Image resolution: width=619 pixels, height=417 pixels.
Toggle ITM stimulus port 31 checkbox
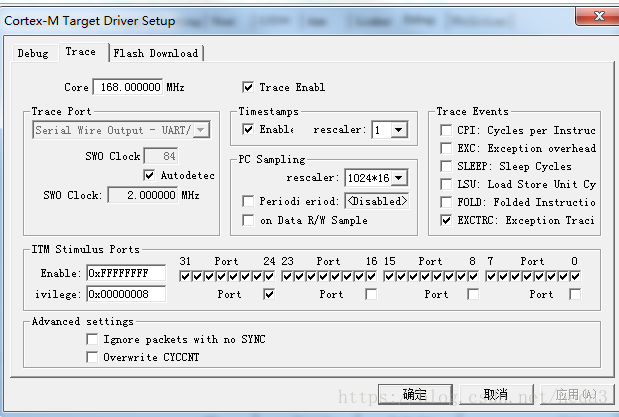coord(185,276)
